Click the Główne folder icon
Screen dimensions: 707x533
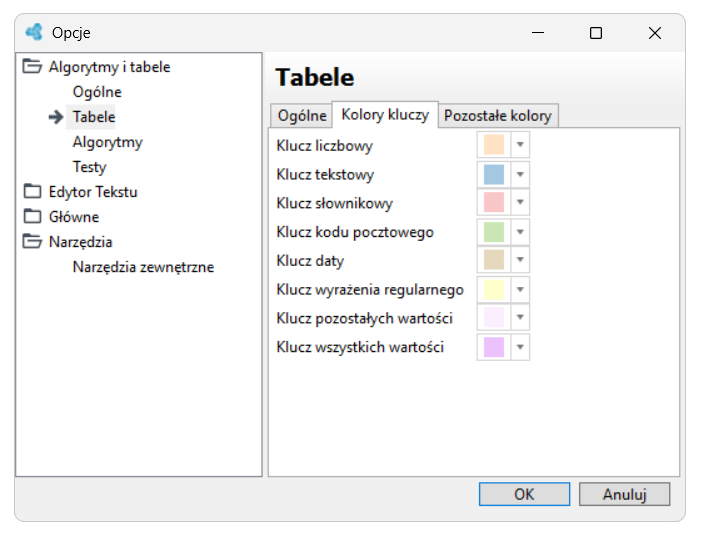[32, 216]
